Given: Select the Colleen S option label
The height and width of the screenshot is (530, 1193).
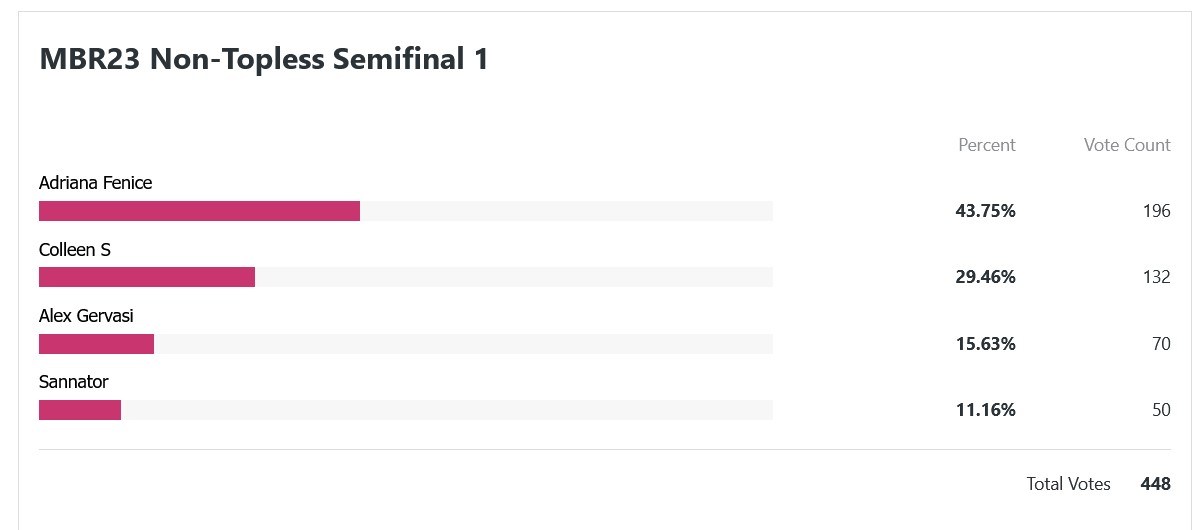Looking at the screenshot, I should pos(75,250).
